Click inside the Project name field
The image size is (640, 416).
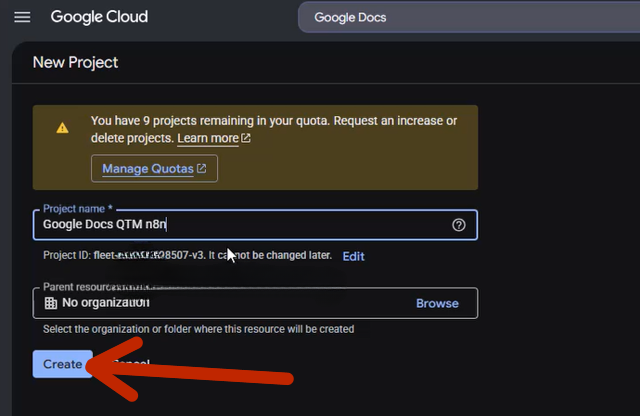click(x=255, y=225)
